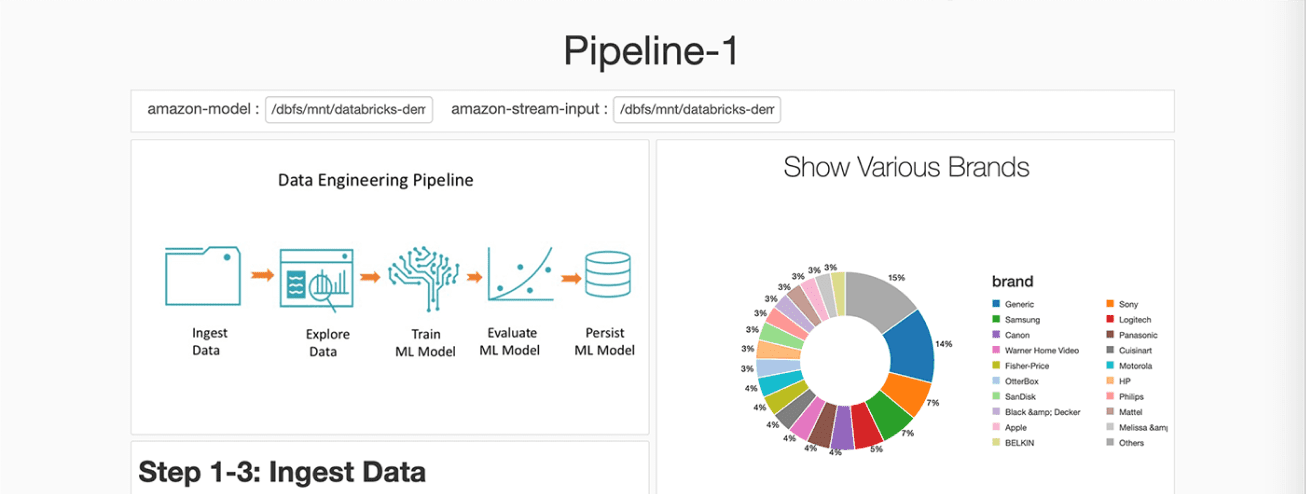The height and width of the screenshot is (494, 1308).
Task: Click the Generic brand blue legend swatch
Action: 996,304
